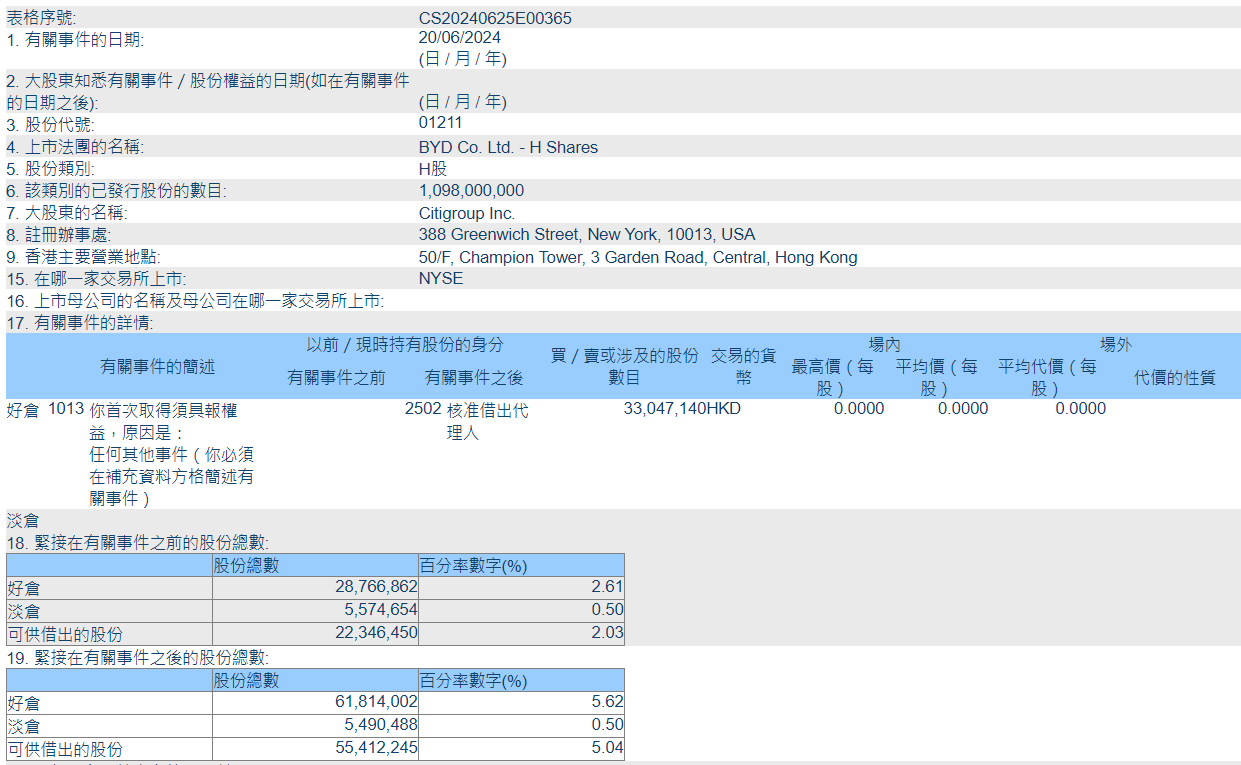Viewport: 1241px width, 765px height.
Task: Click the 有關事件的簡述 column header
Action: [157, 367]
